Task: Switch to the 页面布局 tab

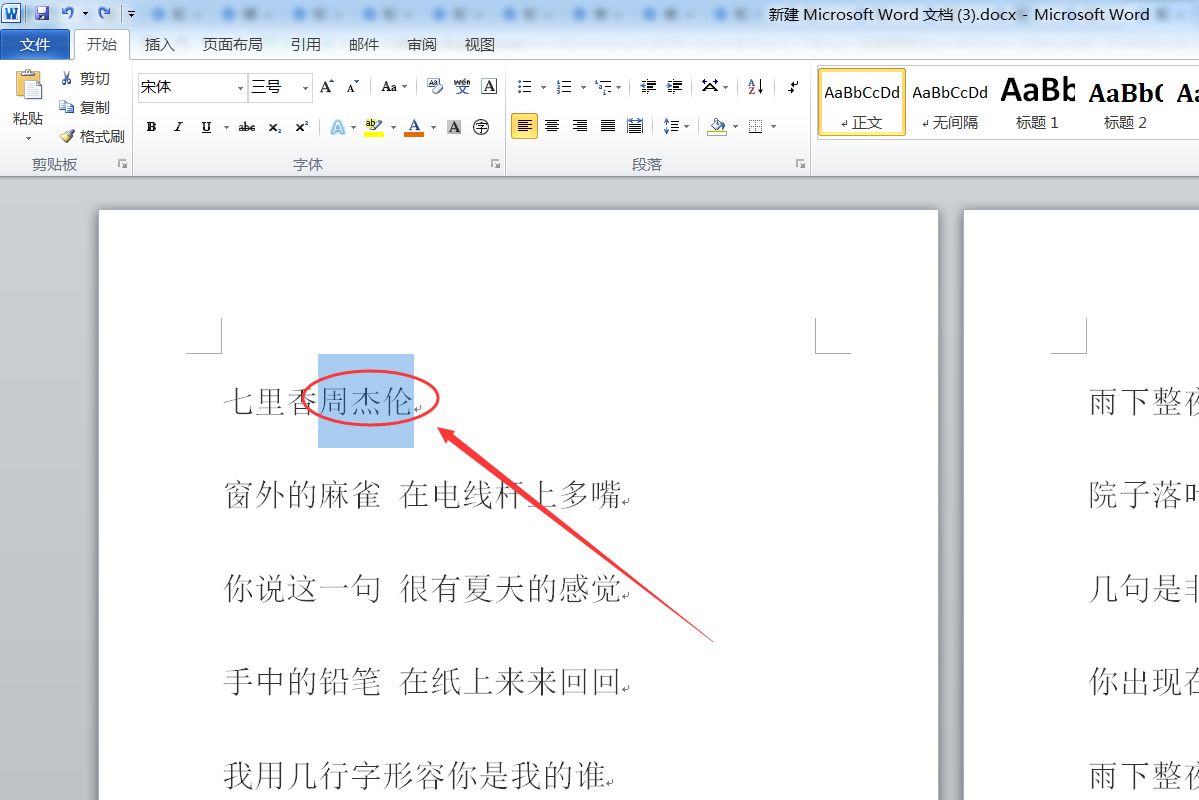Action: pos(232,45)
